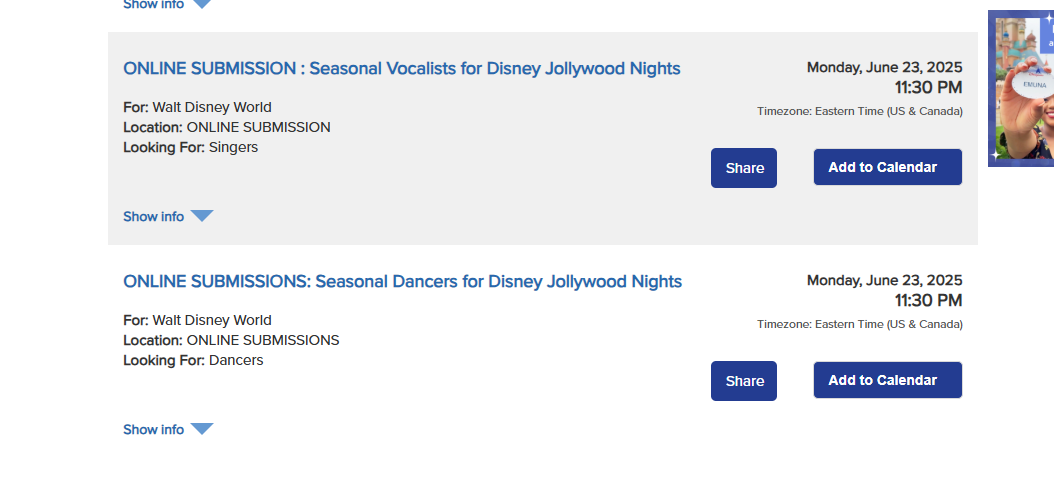Click the partially visible Show info at top
Image resolution: width=1054 pixels, height=478 pixels.
click(153, 4)
